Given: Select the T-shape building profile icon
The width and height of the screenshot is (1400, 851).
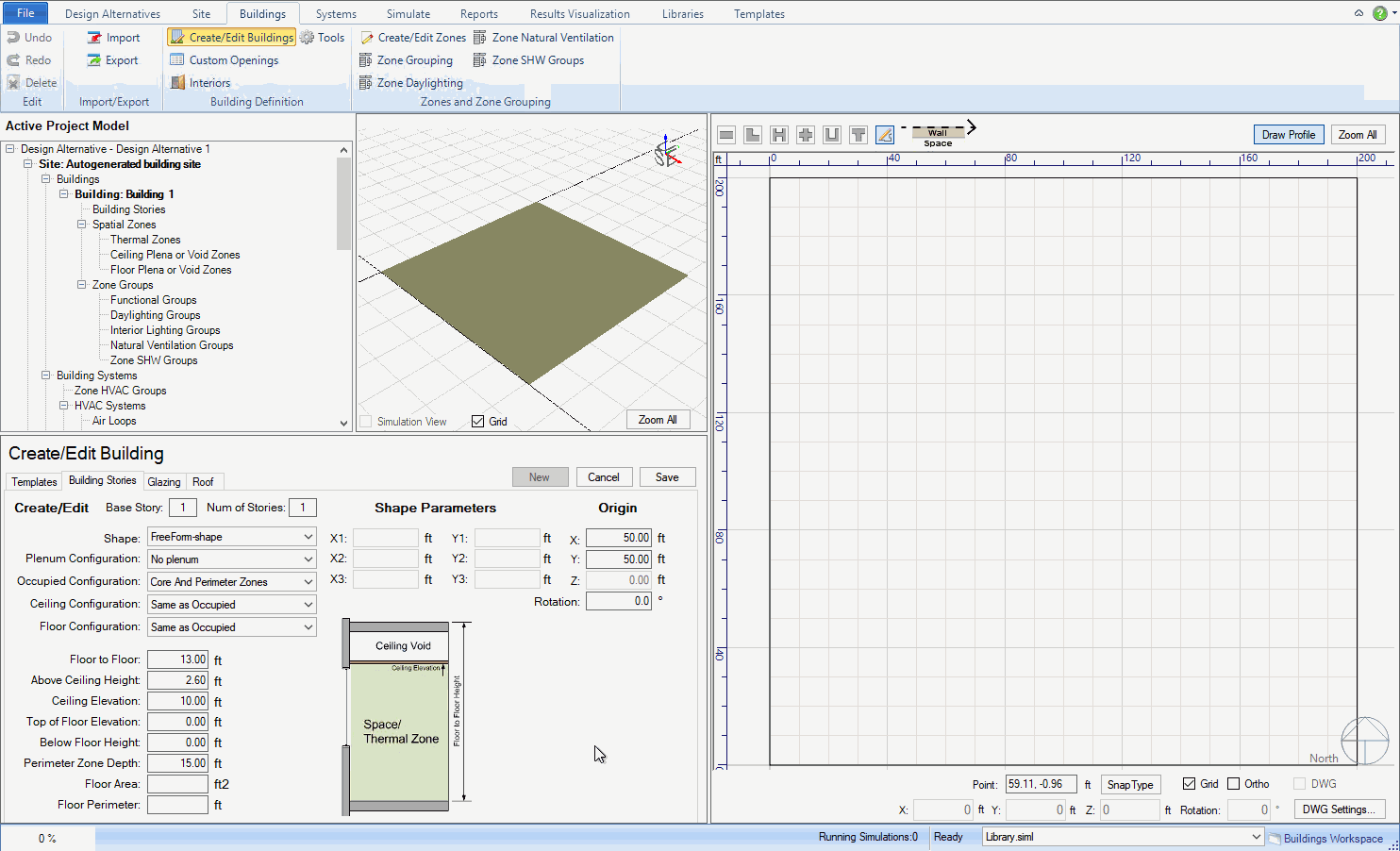Looking at the screenshot, I should [x=858, y=135].
